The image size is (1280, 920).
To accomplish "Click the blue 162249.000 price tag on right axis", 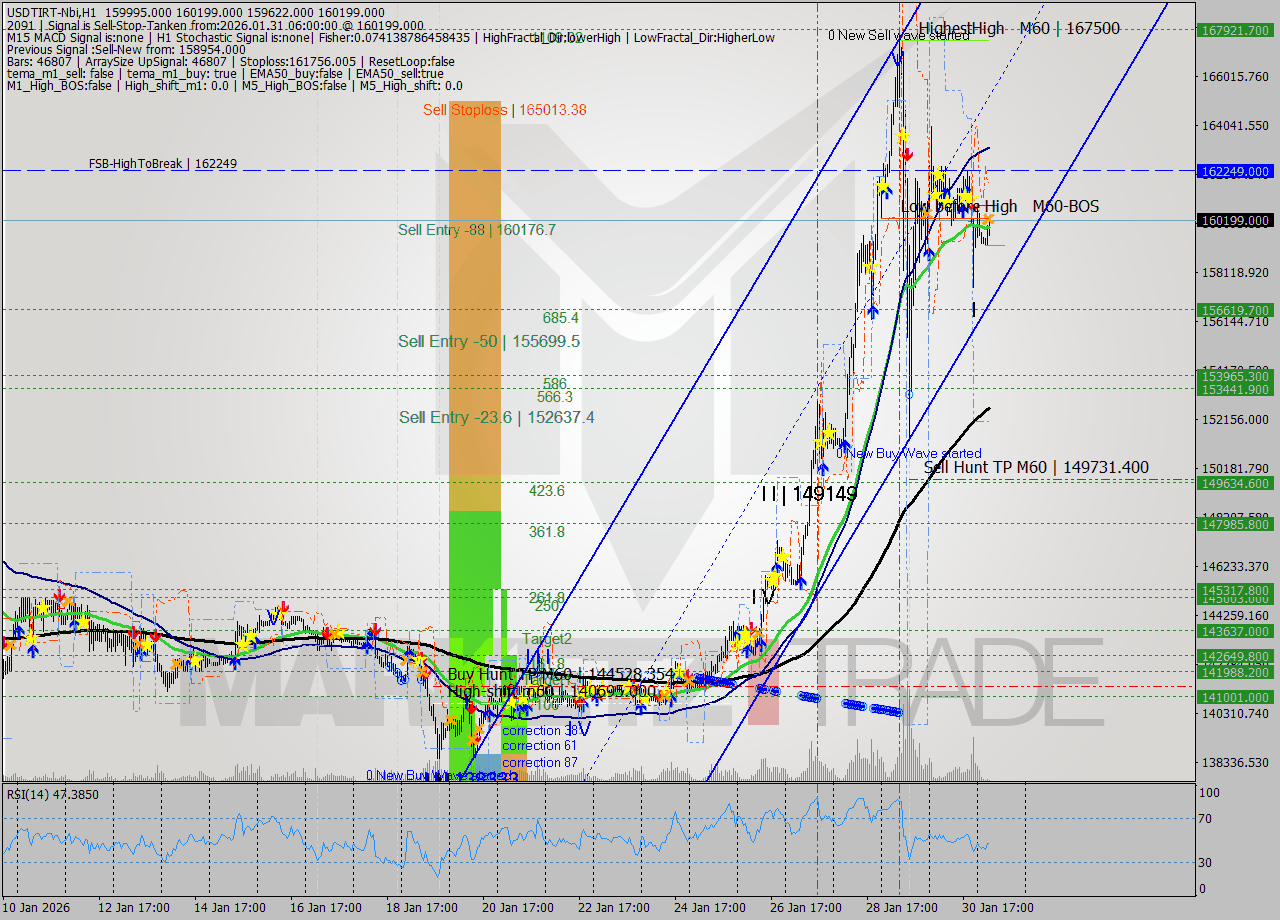I will pos(1237,171).
